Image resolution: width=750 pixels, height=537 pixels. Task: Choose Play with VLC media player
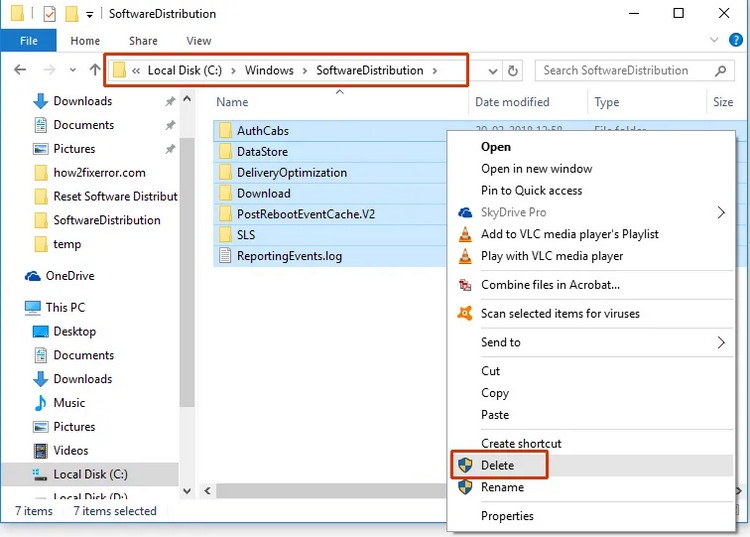coord(552,256)
